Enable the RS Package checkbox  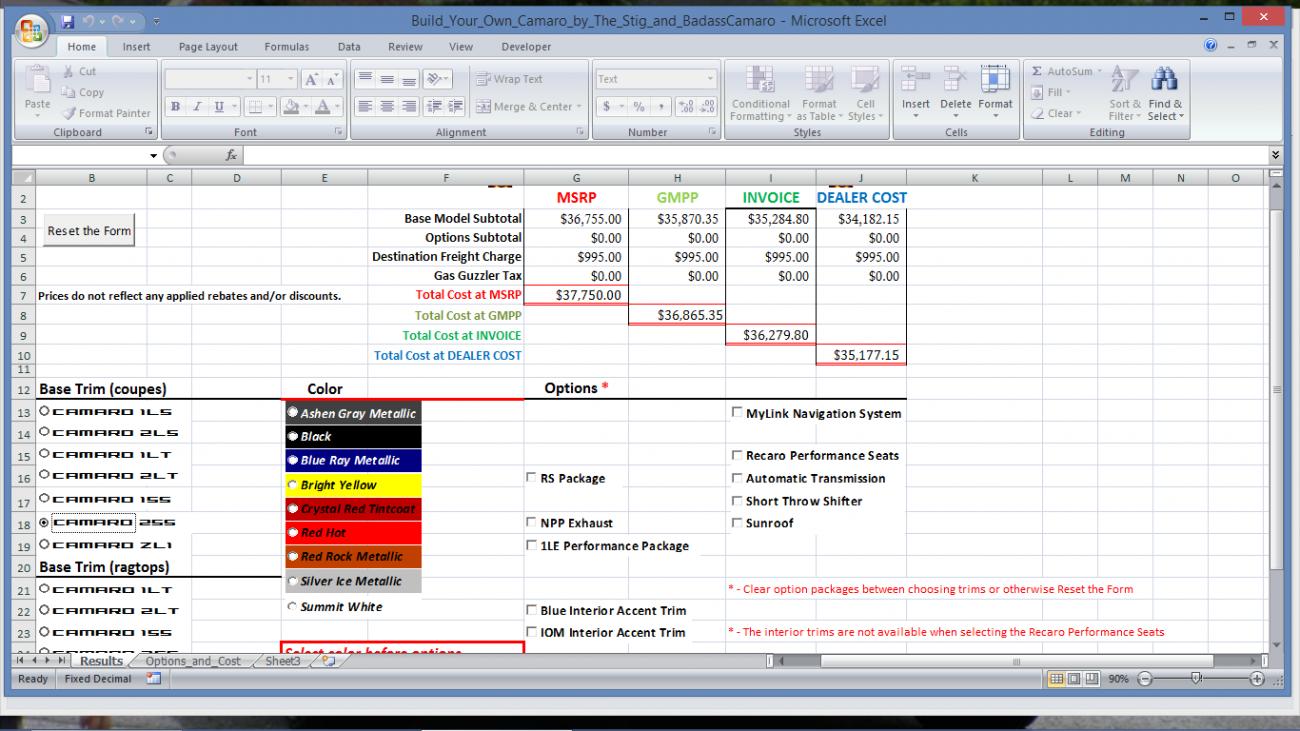pos(532,478)
